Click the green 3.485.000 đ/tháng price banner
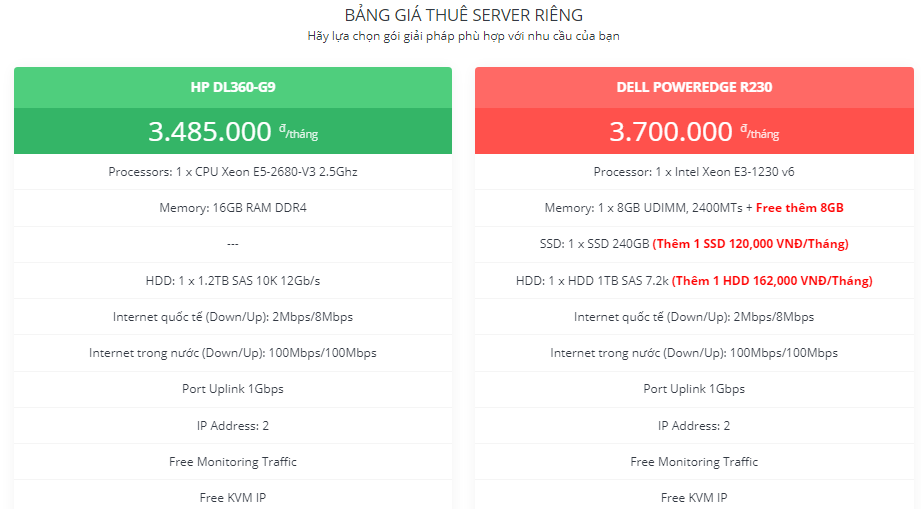Image resolution: width=921 pixels, height=509 pixels. coord(233,131)
